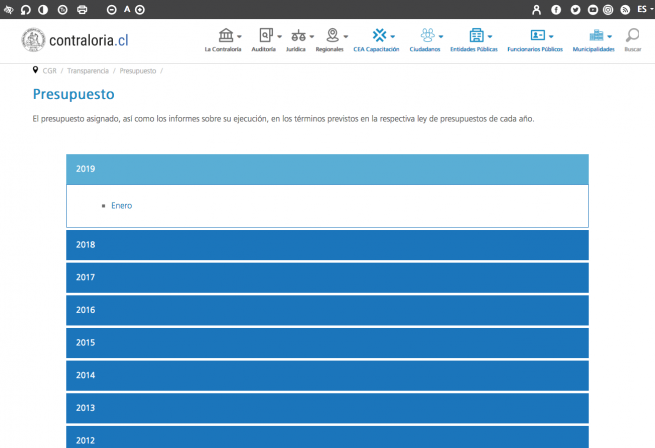Toggle the high contrast mode icon
Viewport: 655px width, 448px height.
(x=44, y=9)
